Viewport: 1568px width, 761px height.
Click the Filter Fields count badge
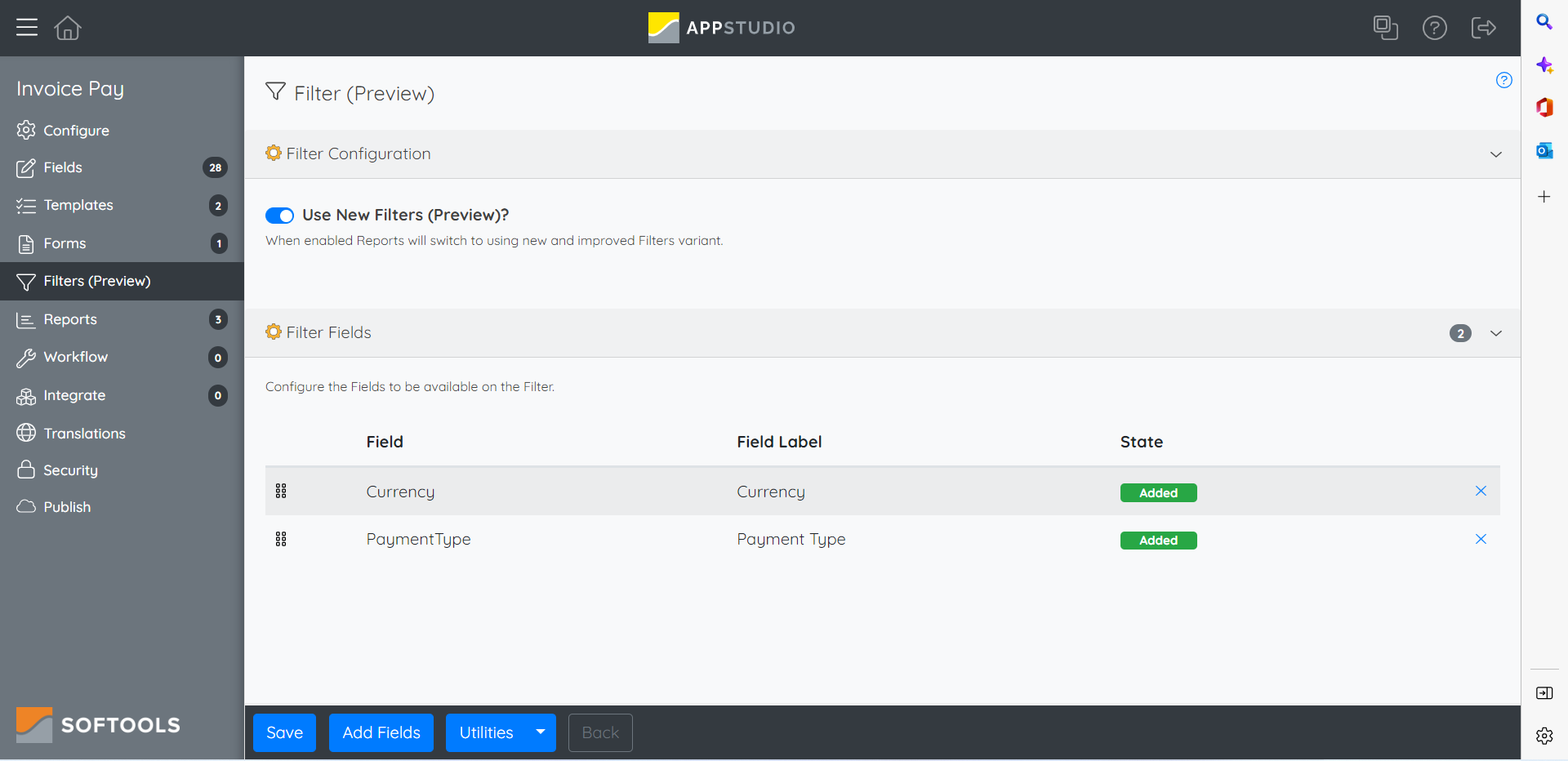coord(1460,333)
